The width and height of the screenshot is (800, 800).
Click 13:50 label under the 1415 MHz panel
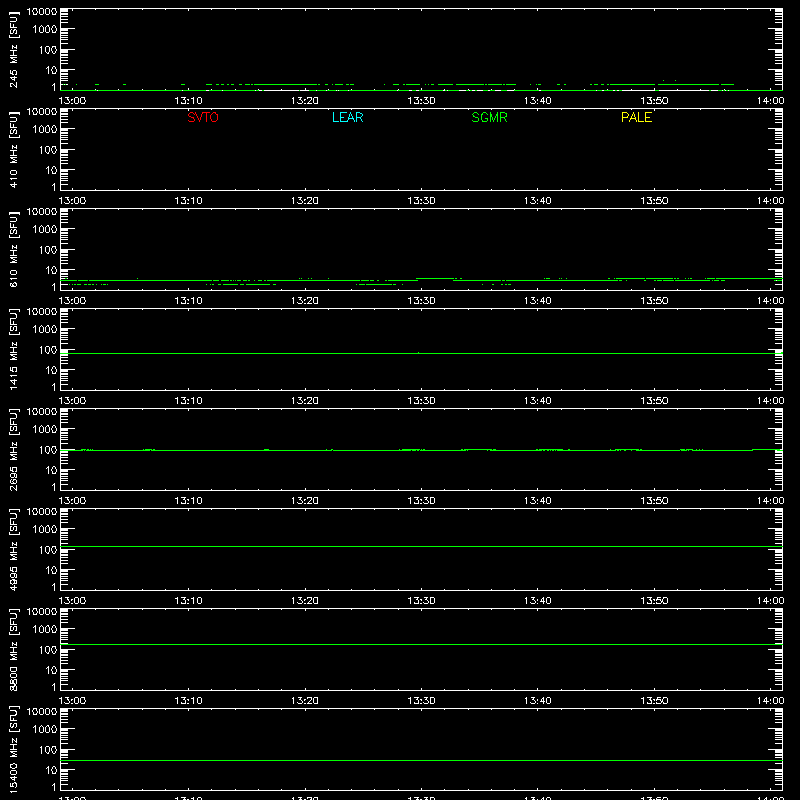click(654, 401)
